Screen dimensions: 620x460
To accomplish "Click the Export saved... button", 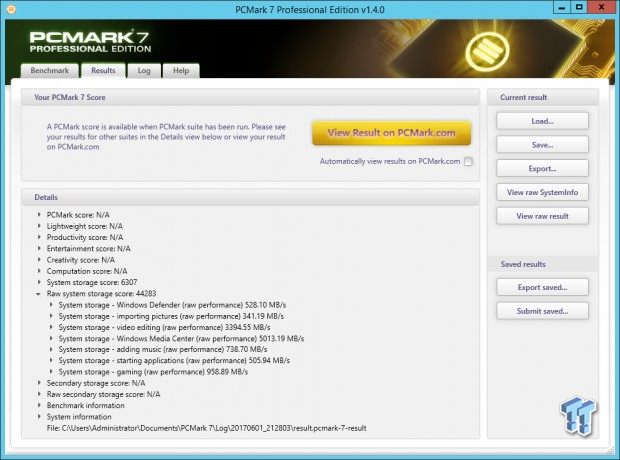I will (542, 287).
